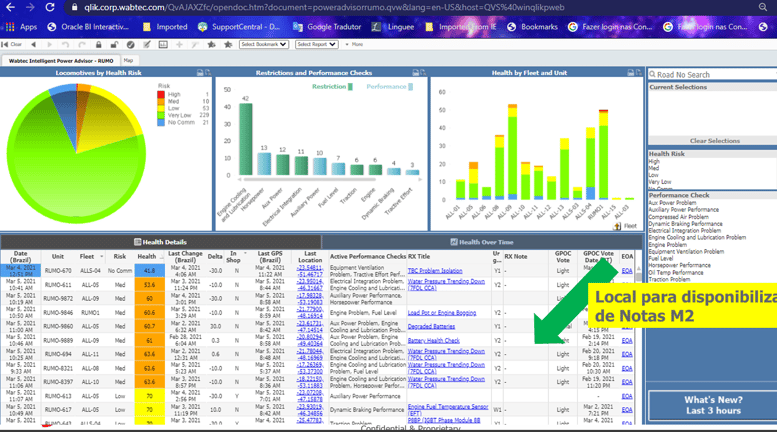The image size is (777, 432).
Task: Reload the browser page
Action: pos(50,7)
